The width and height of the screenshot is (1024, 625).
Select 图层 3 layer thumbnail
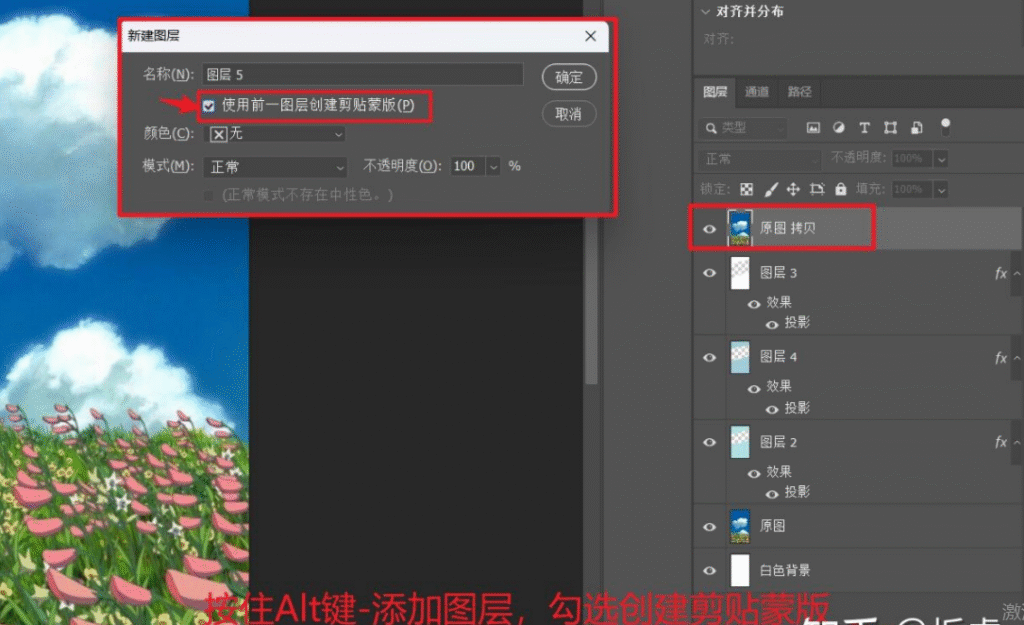[x=740, y=273]
